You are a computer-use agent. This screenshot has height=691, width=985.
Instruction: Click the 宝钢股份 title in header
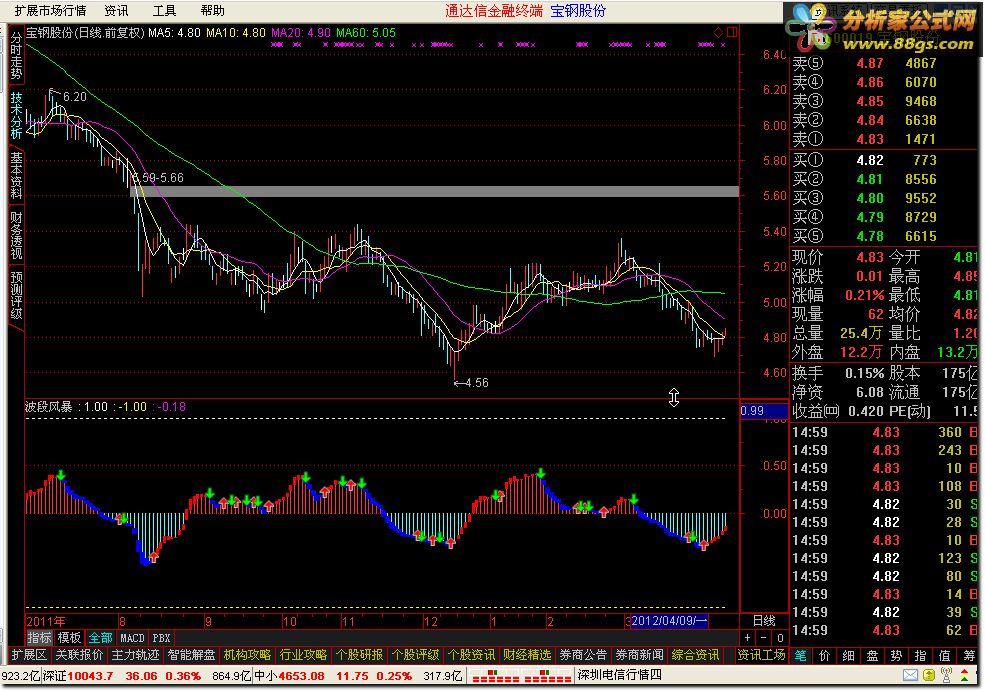click(578, 11)
